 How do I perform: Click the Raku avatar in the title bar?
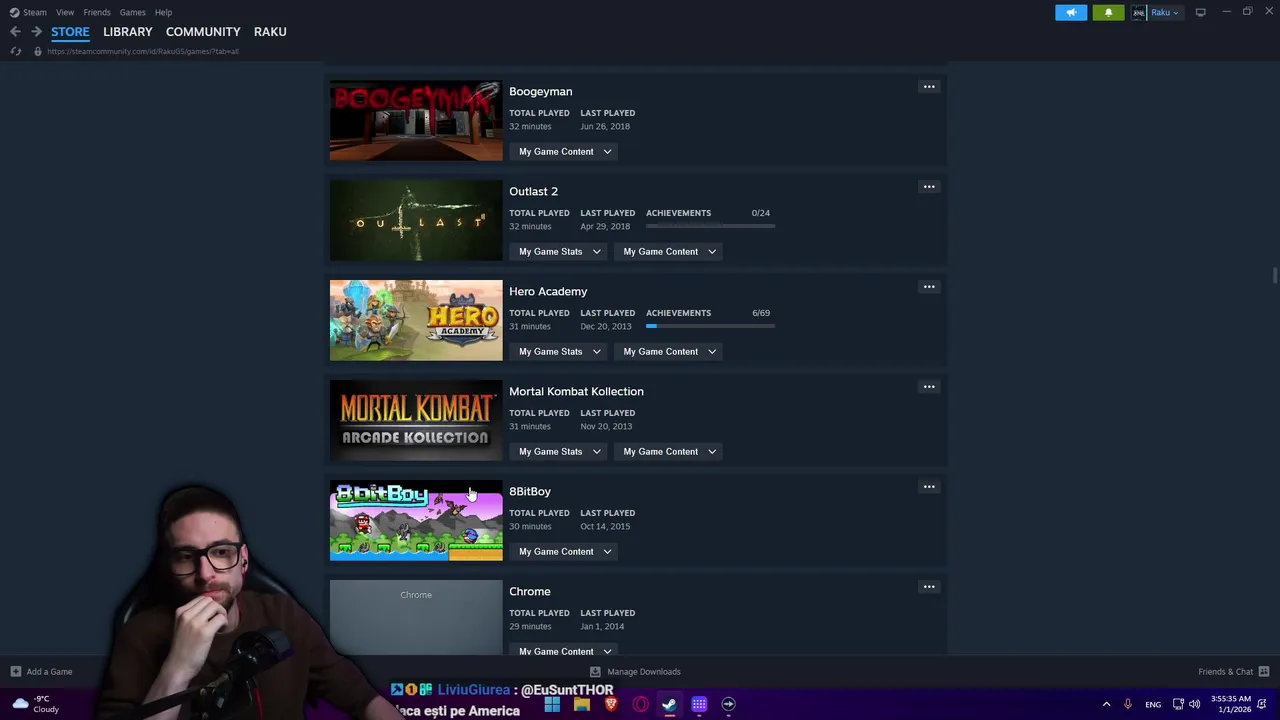click(1138, 12)
